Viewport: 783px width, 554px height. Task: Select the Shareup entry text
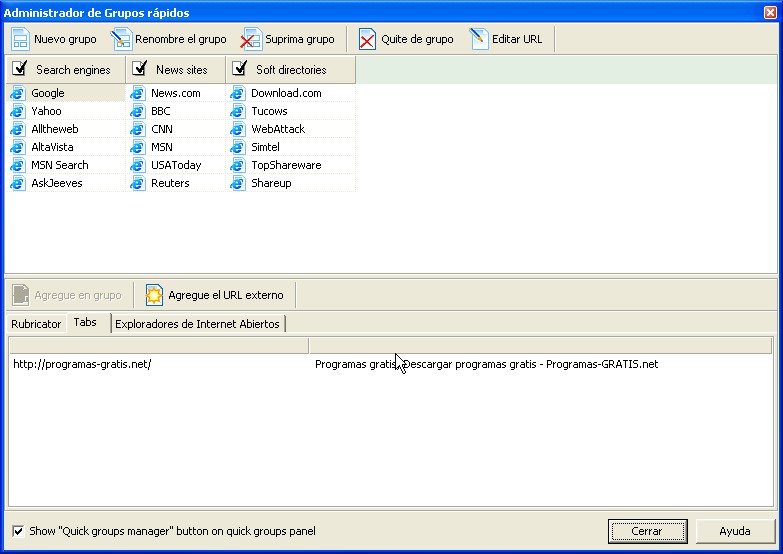(x=271, y=183)
